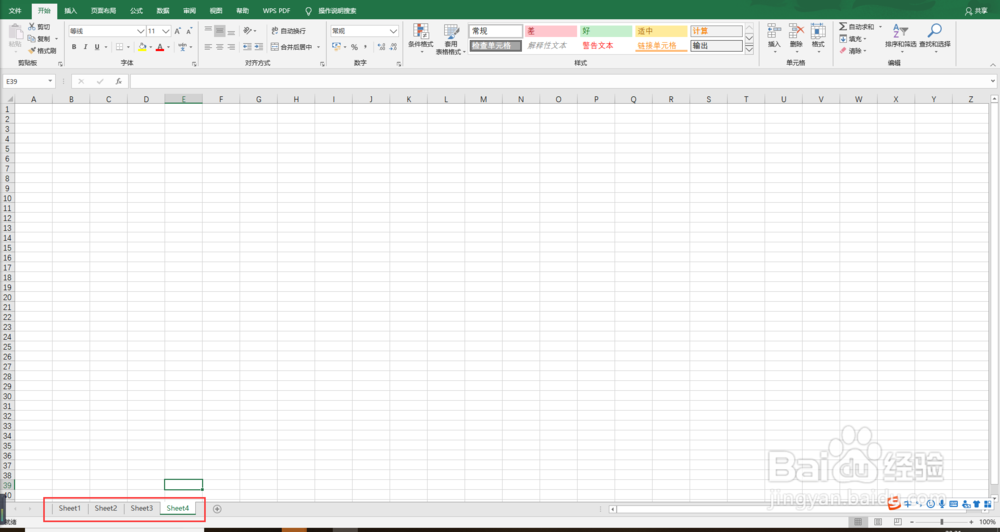The height and width of the screenshot is (532, 1000).
Task: Decrease font size with the smaller A
Action: click(x=189, y=31)
